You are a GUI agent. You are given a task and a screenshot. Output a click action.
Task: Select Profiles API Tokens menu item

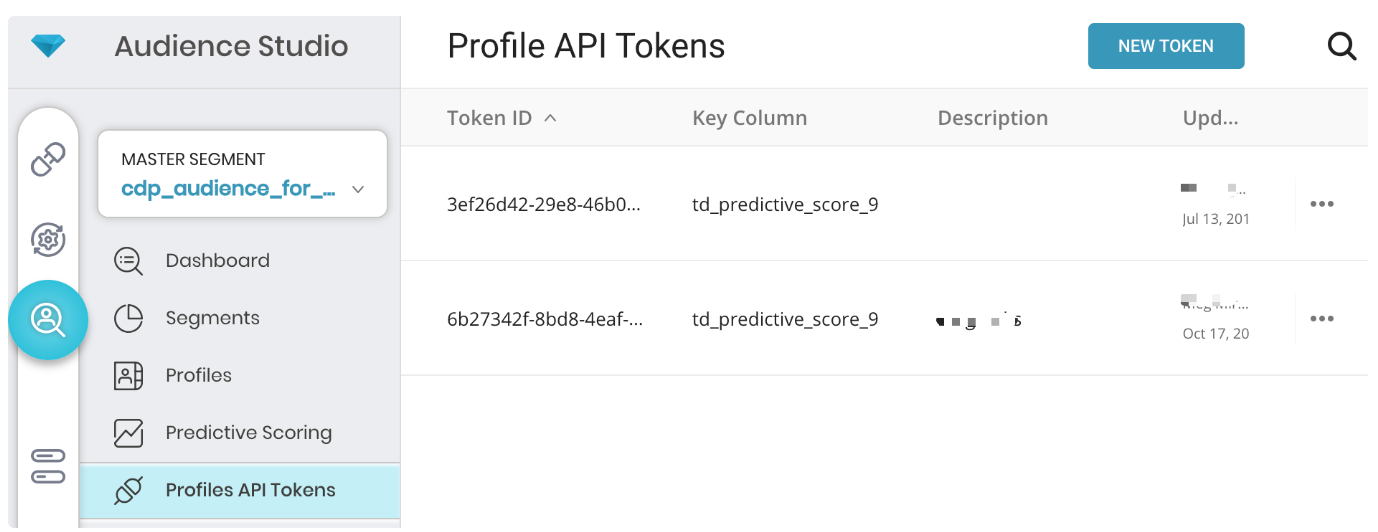point(250,490)
